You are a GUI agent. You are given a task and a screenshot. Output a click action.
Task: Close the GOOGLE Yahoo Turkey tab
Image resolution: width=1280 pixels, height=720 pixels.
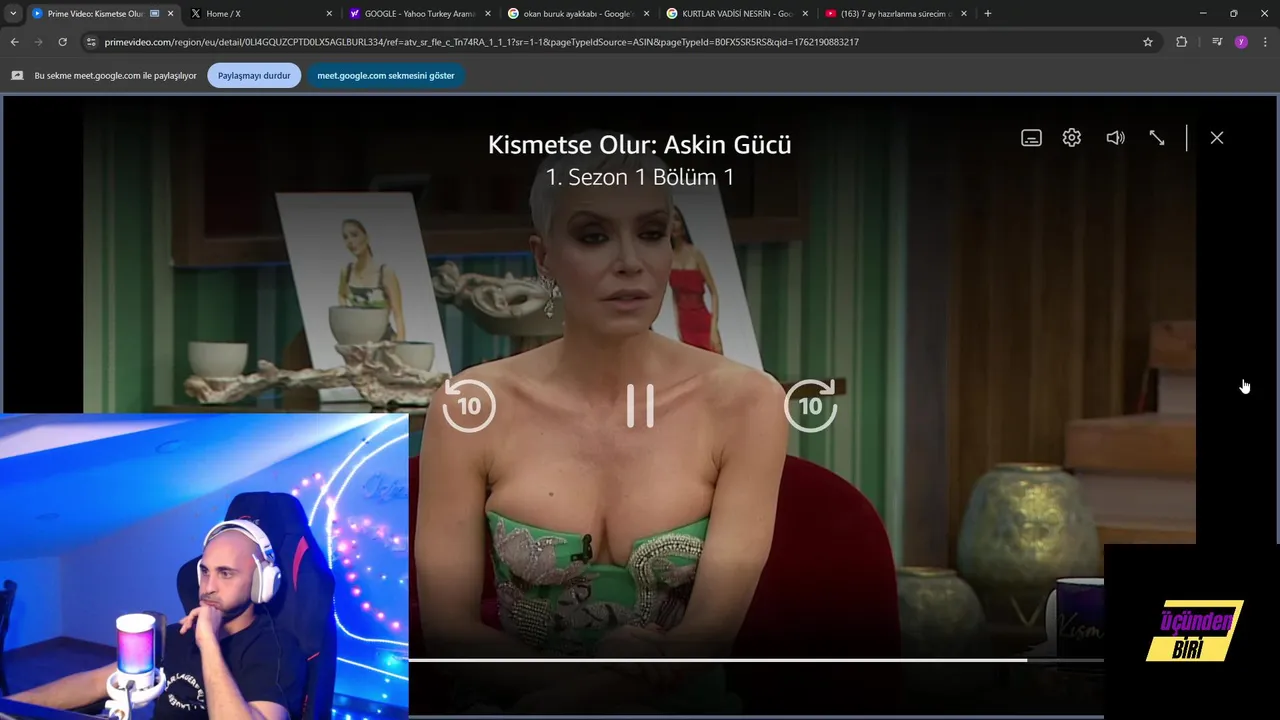pos(488,14)
